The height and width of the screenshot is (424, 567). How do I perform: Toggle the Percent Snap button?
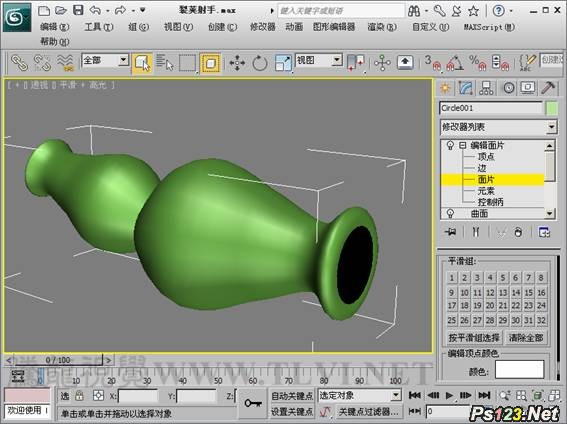(x=477, y=63)
